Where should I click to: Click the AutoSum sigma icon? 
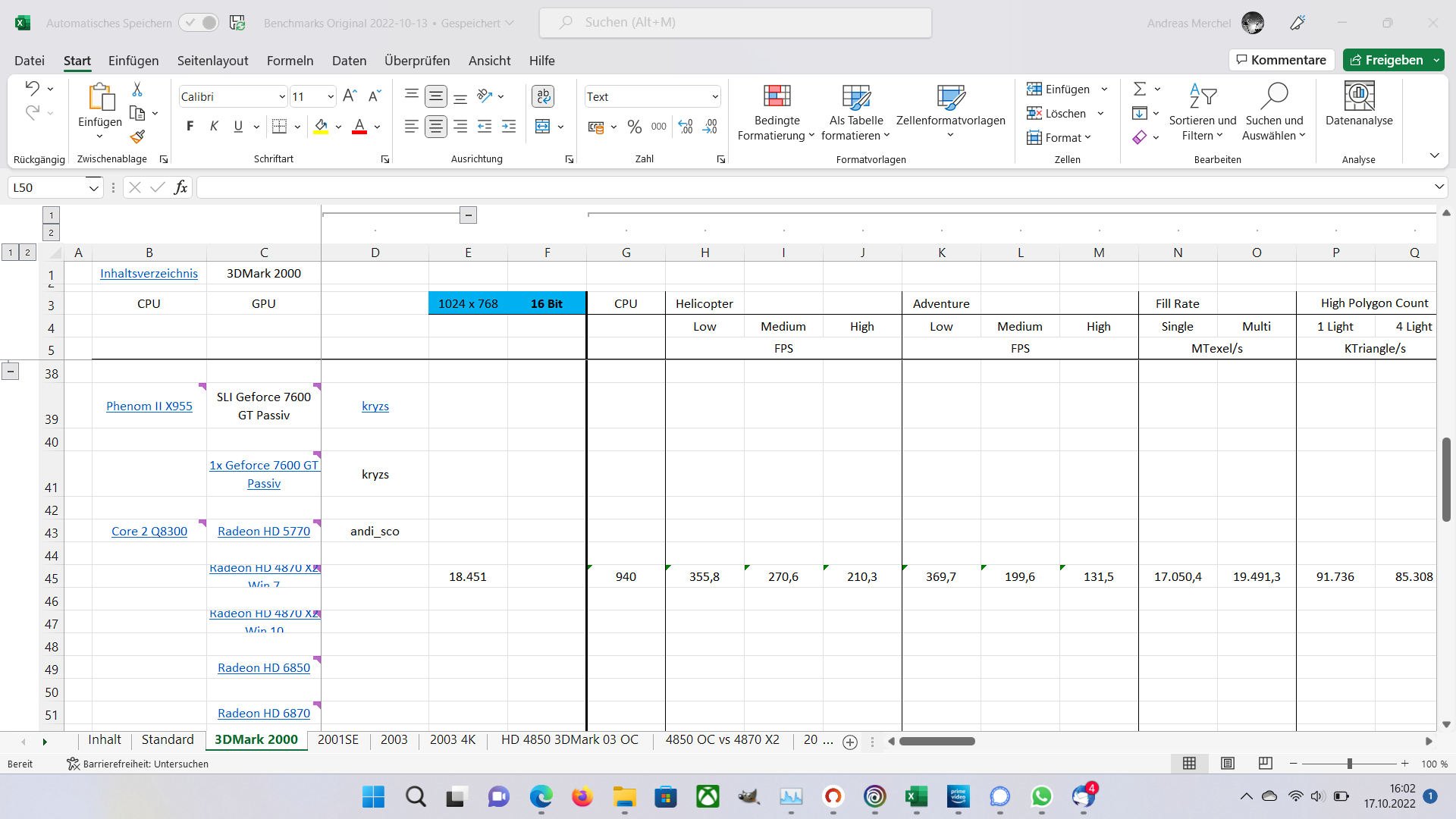tap(1139, 89)
